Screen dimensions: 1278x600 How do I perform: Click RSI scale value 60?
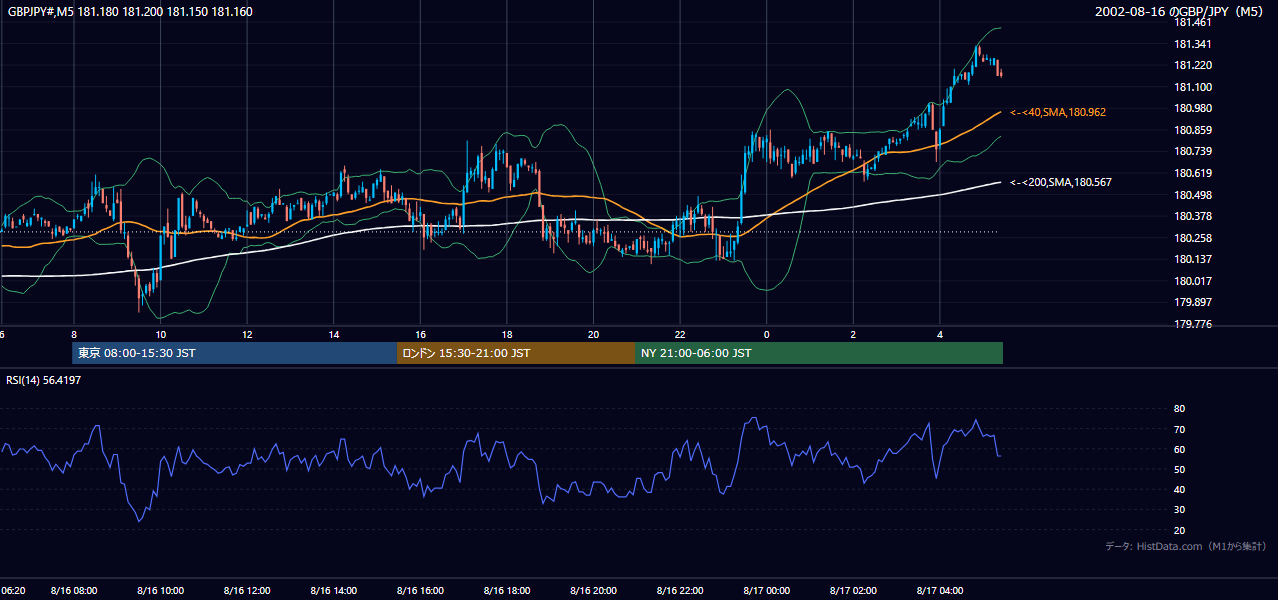pos(1179,450)
